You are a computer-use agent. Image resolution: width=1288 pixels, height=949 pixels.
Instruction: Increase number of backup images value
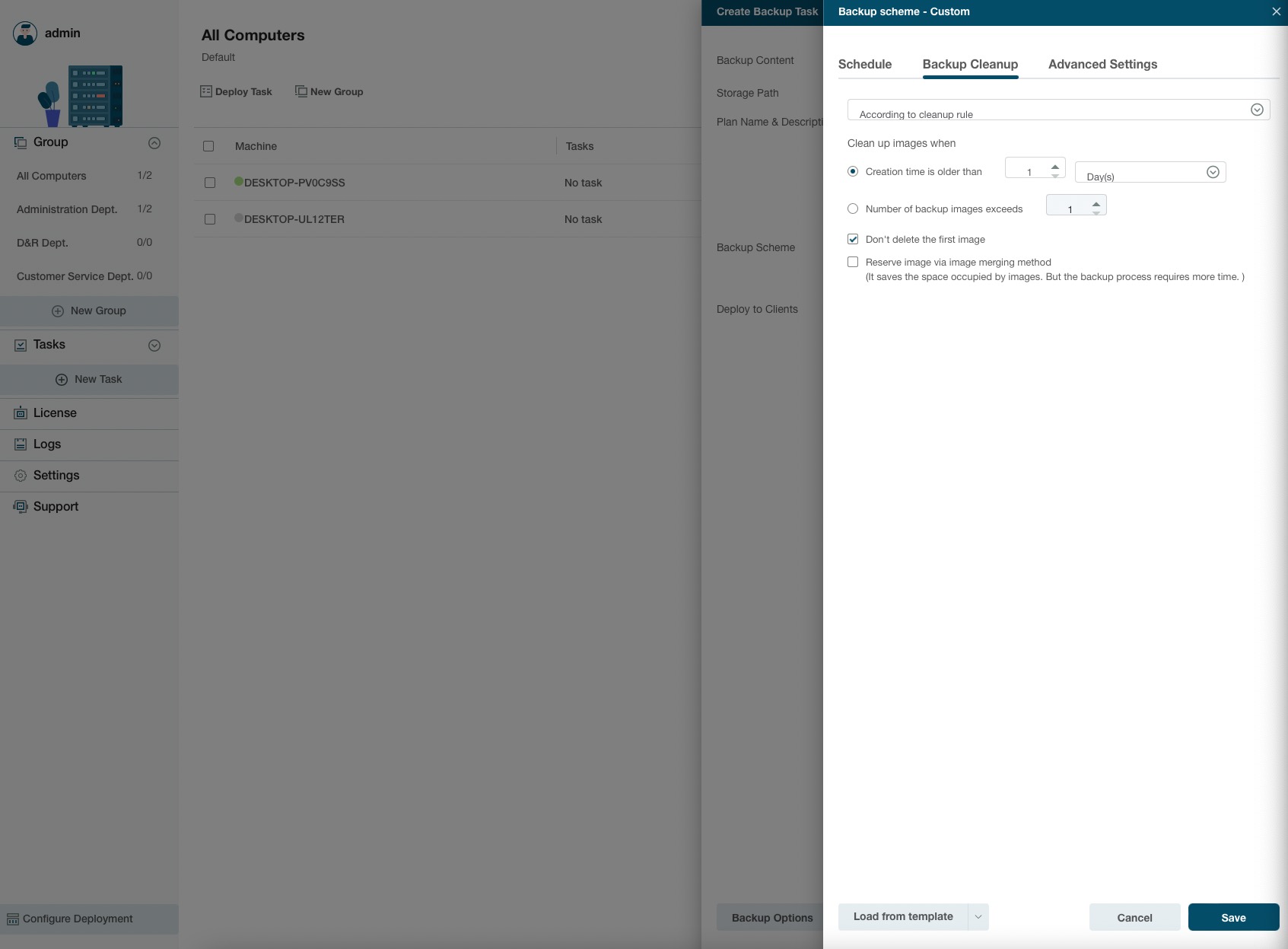[1096, 204]
